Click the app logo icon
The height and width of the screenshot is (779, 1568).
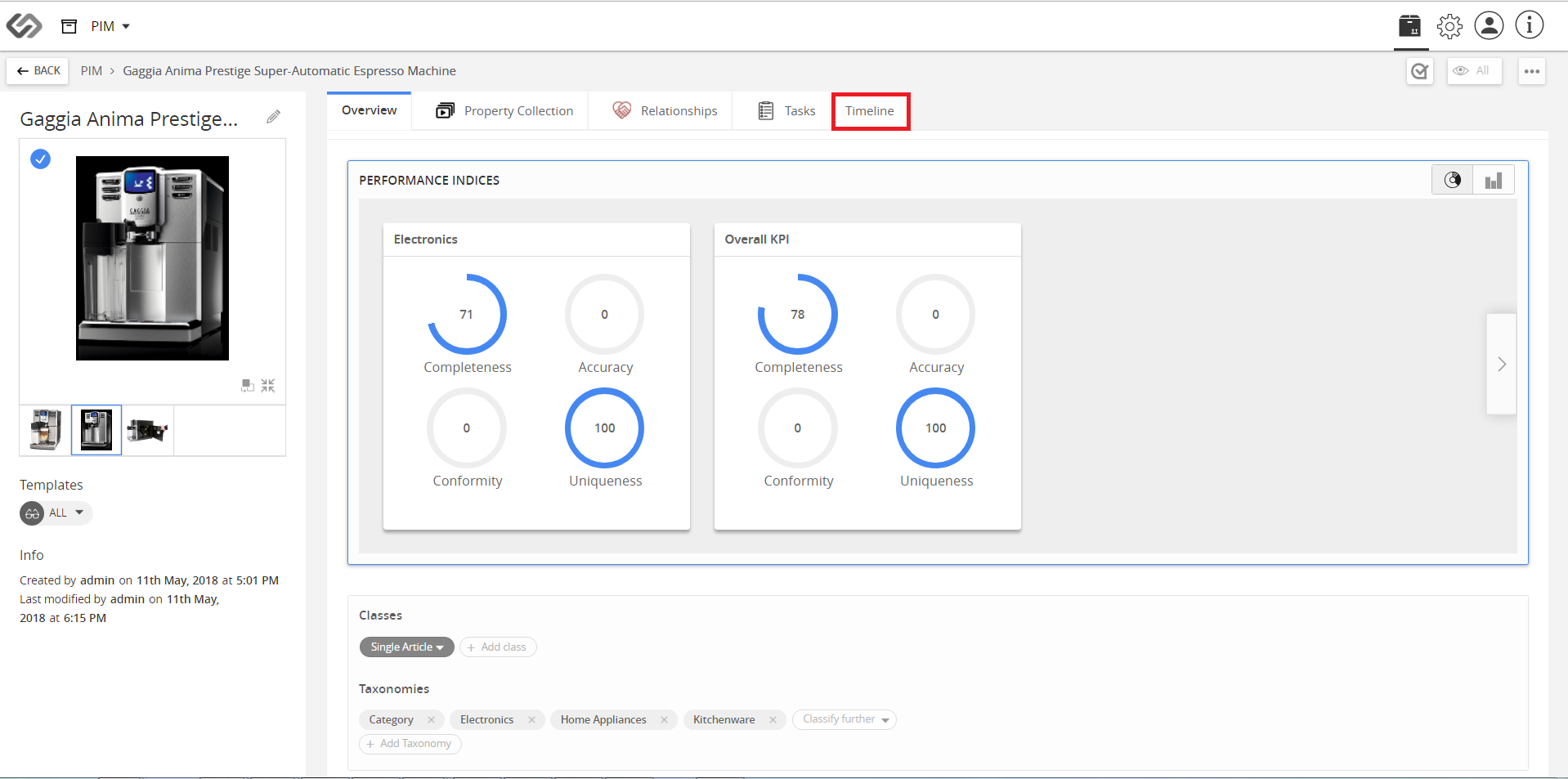[24, 26]
